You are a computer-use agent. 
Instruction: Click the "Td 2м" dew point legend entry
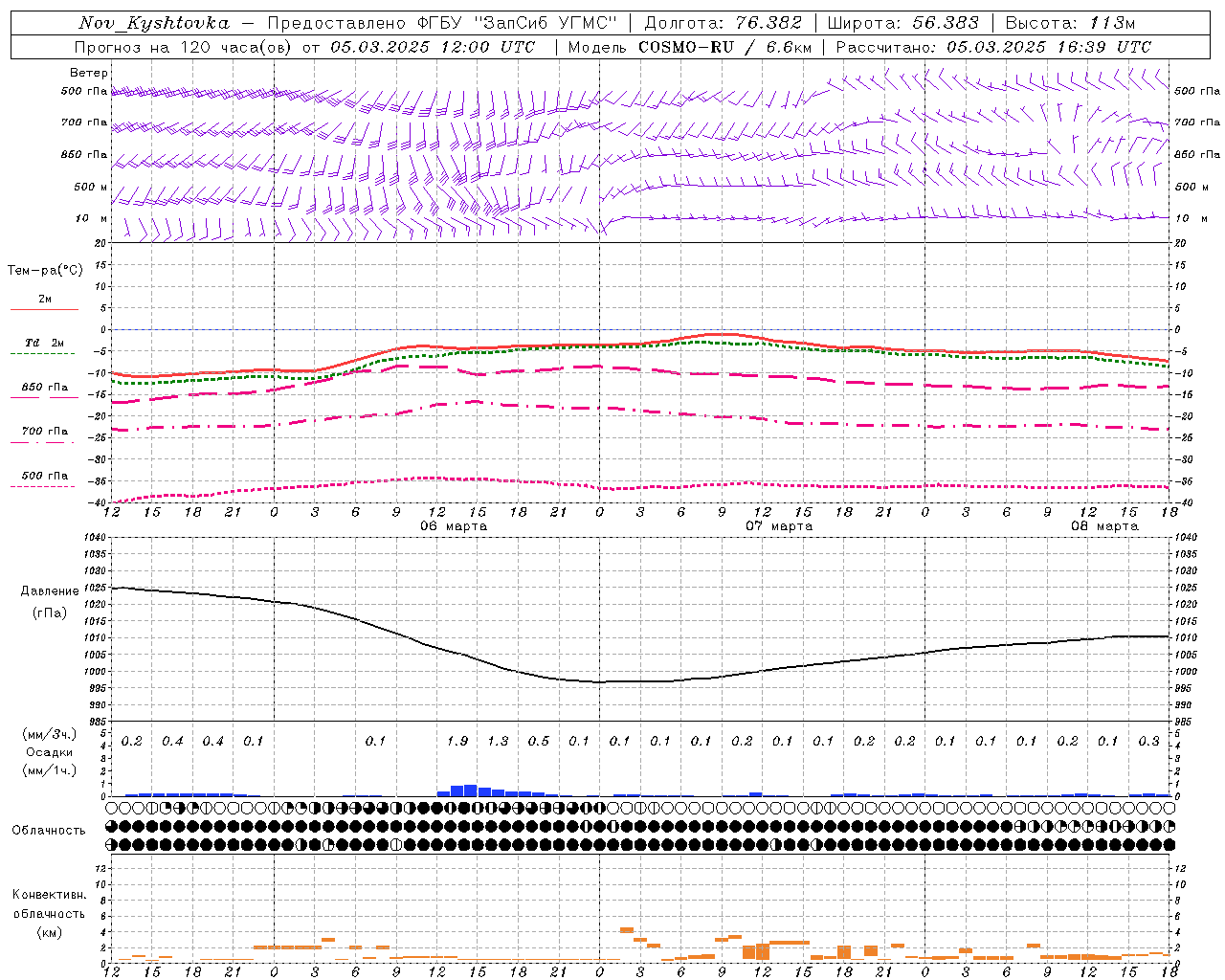pos(45,343)
